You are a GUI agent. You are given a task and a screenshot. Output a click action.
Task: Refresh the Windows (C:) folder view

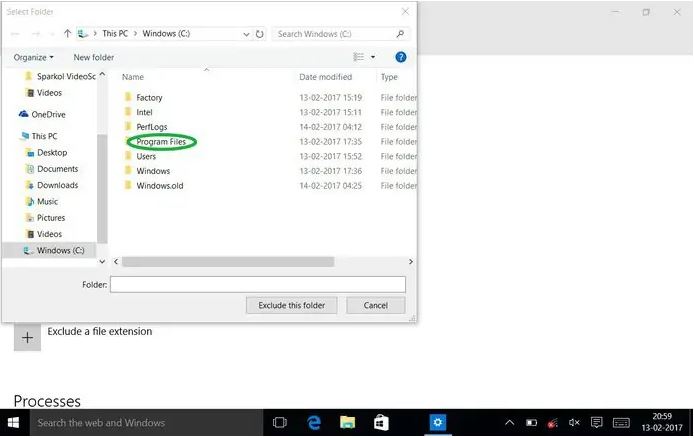[260, 34]
